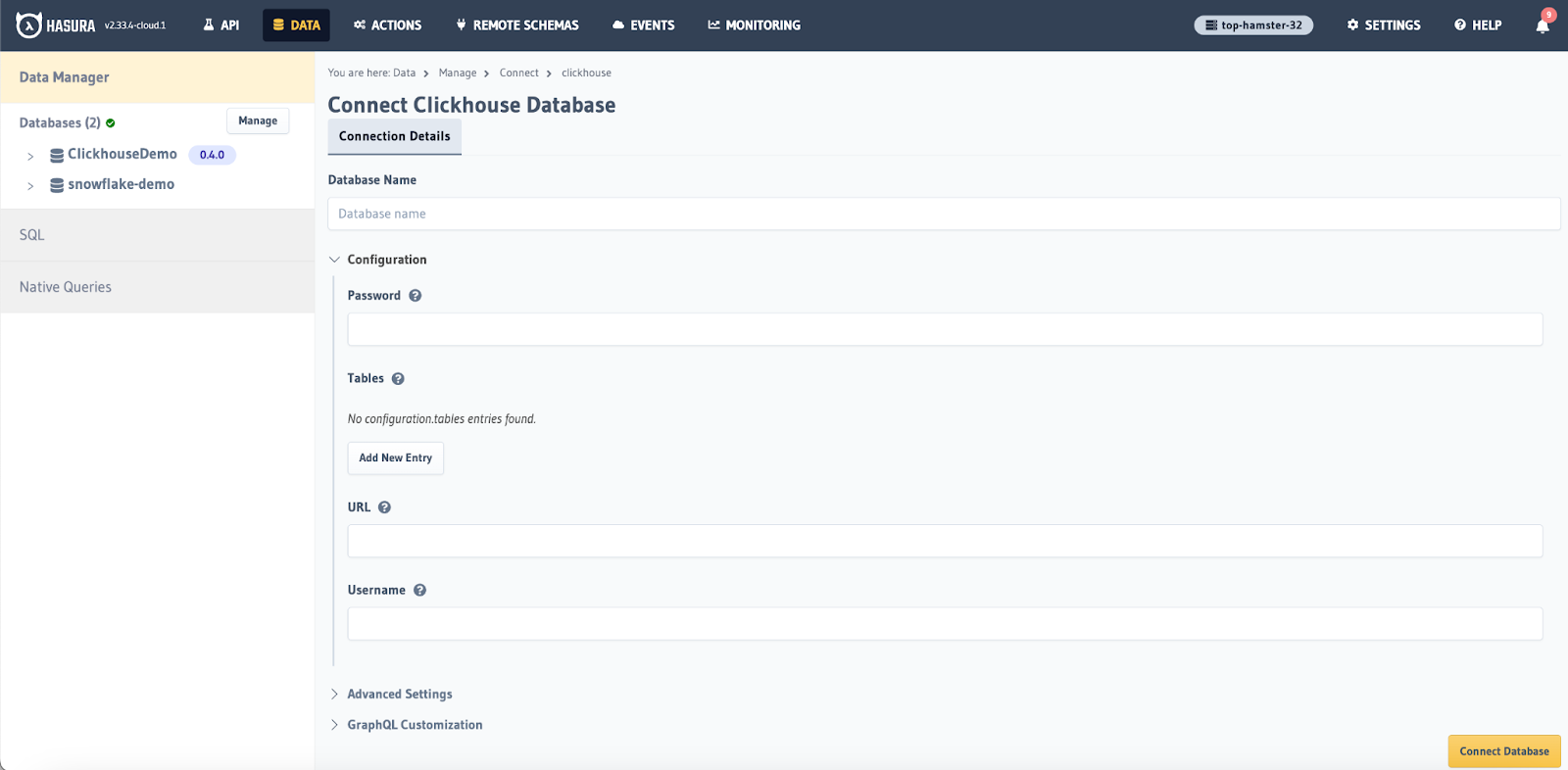The height and width of the screenshot is (770, 1568).
Task: Open the REMOTE SCHEMAS tab
Action: pyautogui.click(x=517, y=25)
